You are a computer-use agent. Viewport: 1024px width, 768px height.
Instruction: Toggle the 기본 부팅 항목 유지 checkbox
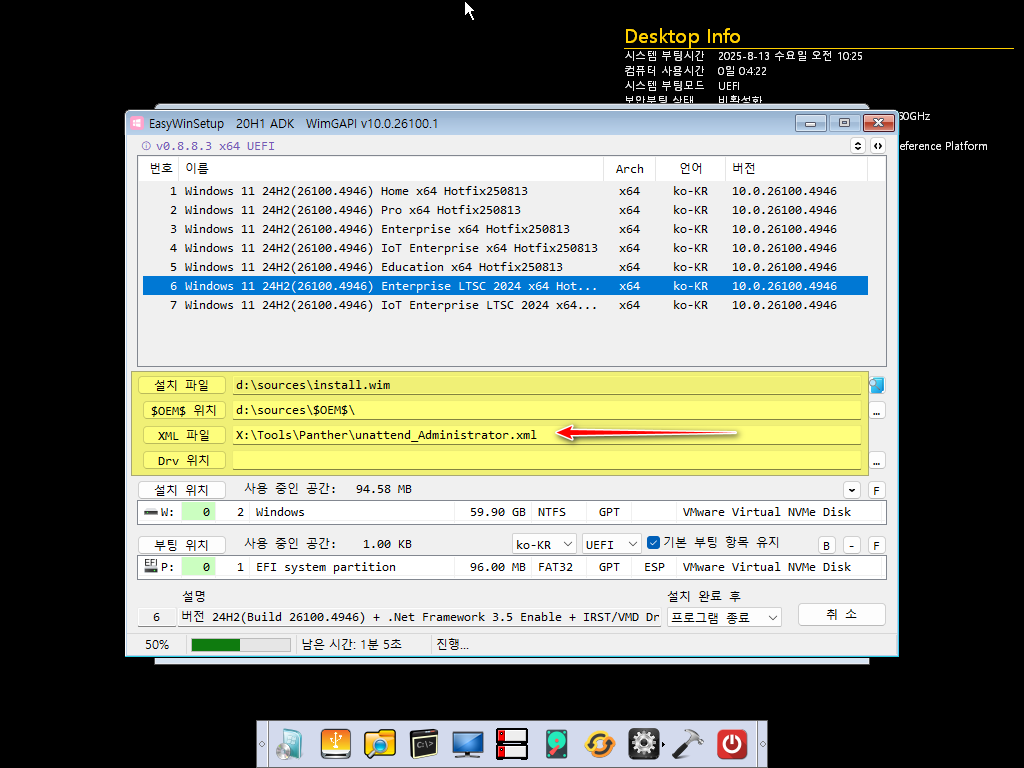click(653, 543)
